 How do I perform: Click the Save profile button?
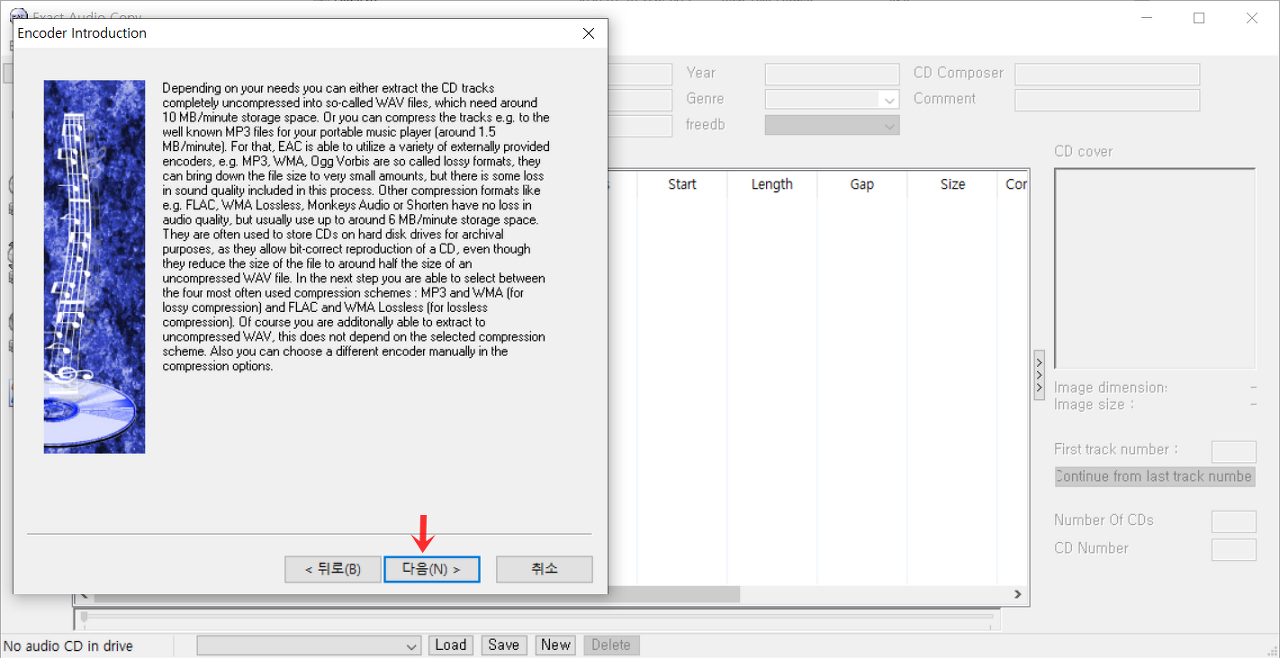[x=503, y=645]
